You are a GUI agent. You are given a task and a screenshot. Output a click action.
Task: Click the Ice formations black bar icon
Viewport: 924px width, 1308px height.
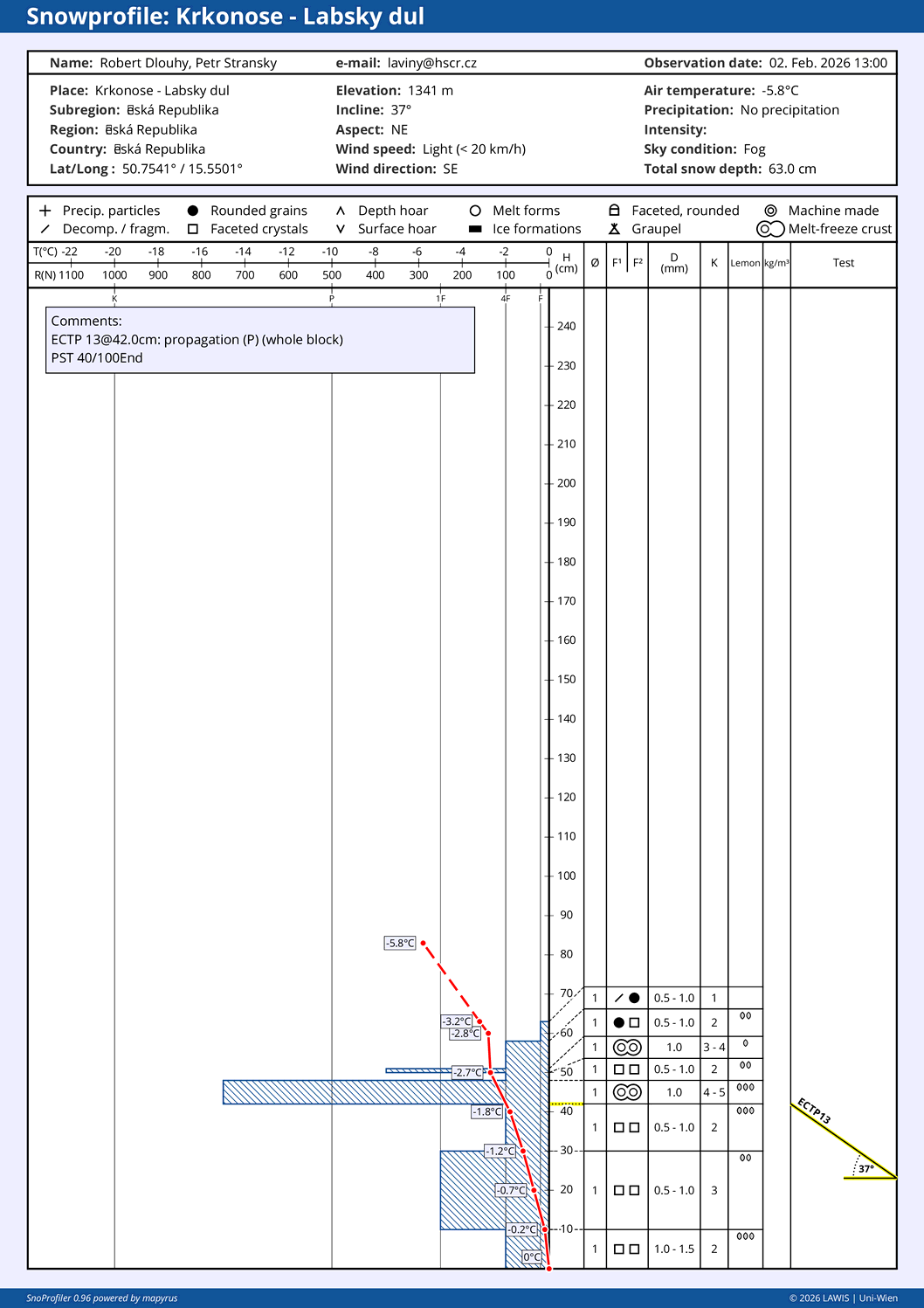(x=475, y=229)
